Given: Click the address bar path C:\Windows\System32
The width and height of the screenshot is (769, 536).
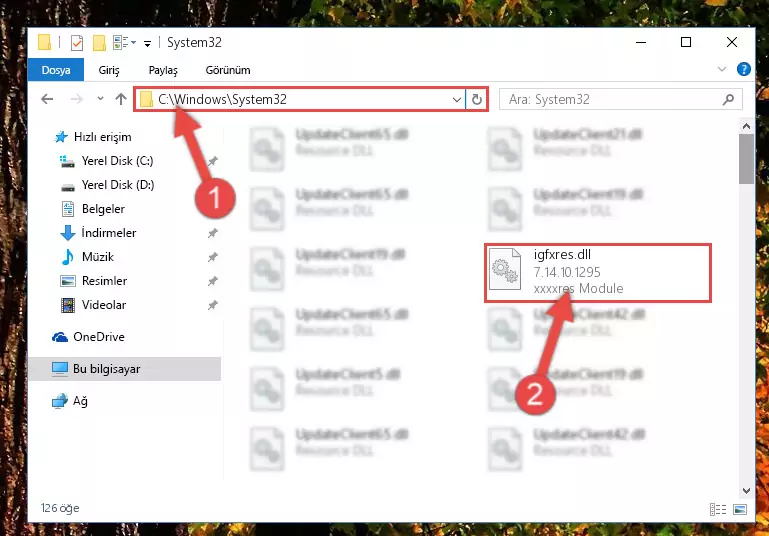Looking at the screenshot, I should 222,100.
